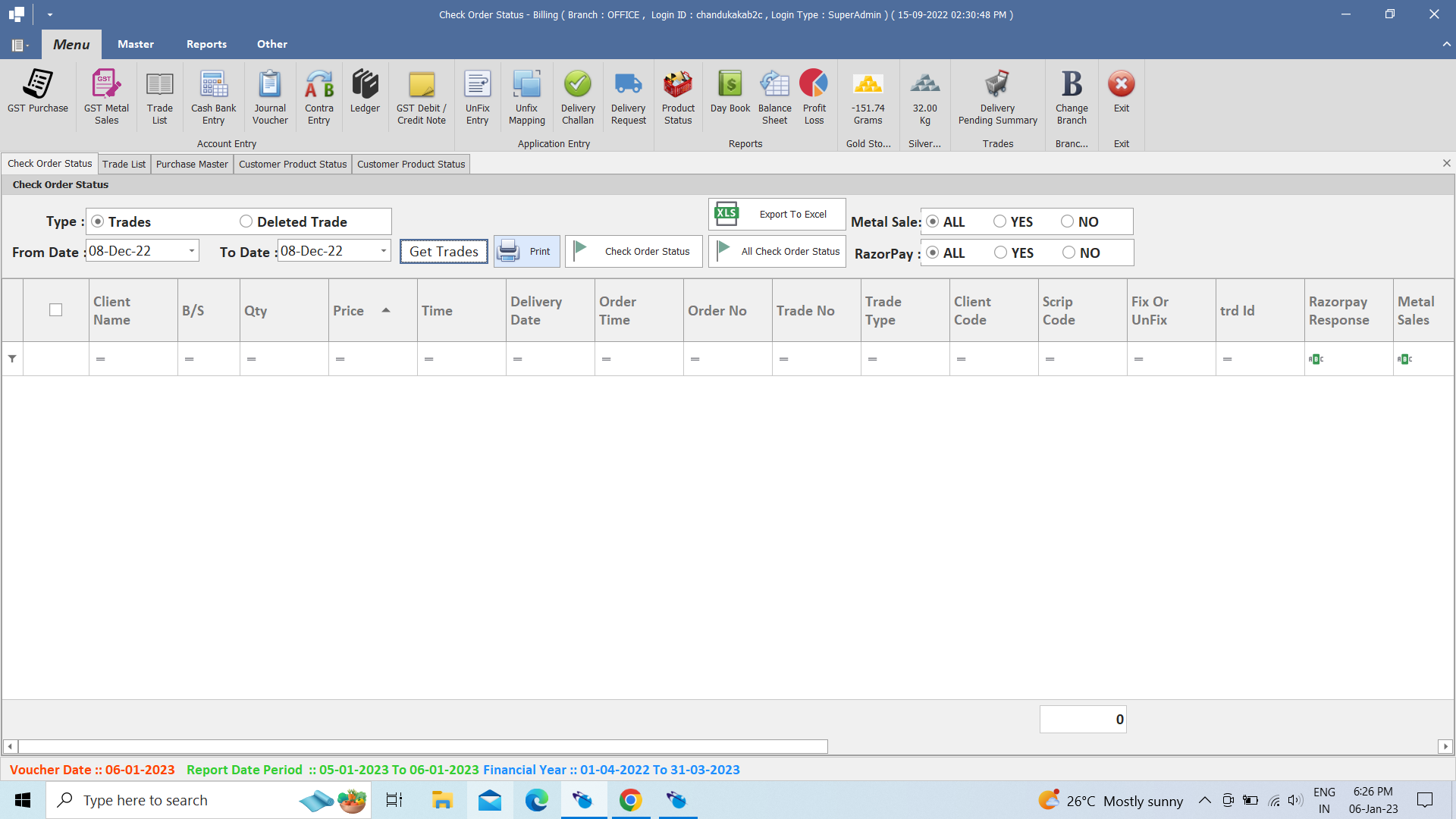Open the Balance Sheet
The height and width of the screenshot is (819, 1456).
click(775, 97)
